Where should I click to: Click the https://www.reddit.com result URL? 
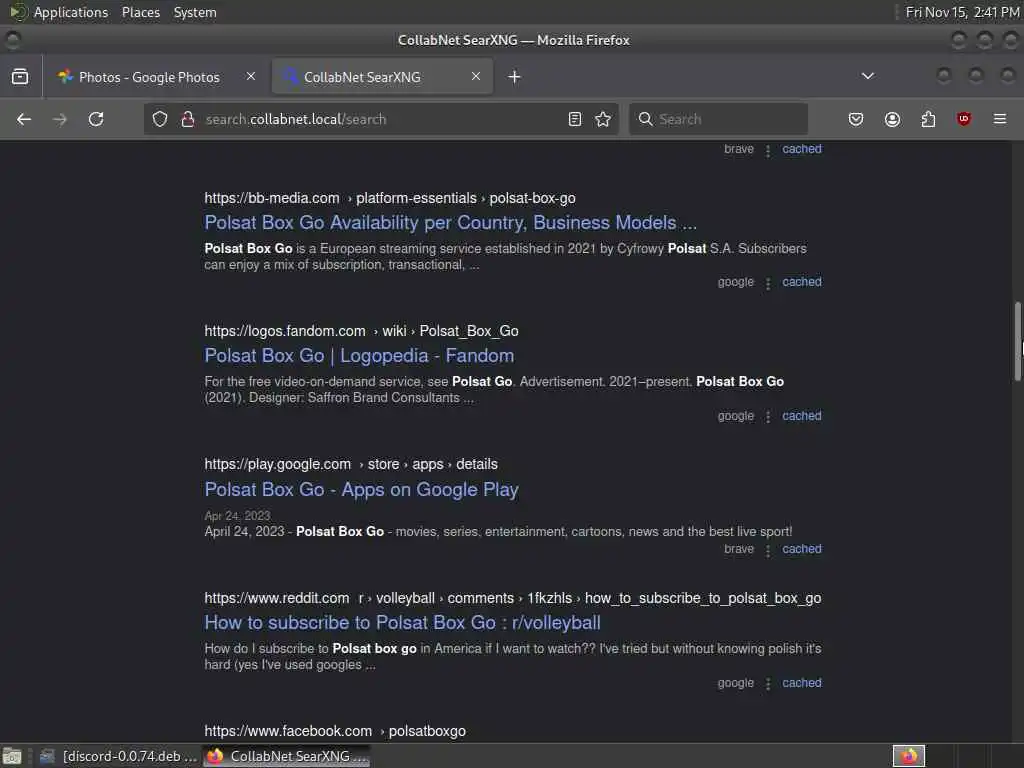pos(513,598)
